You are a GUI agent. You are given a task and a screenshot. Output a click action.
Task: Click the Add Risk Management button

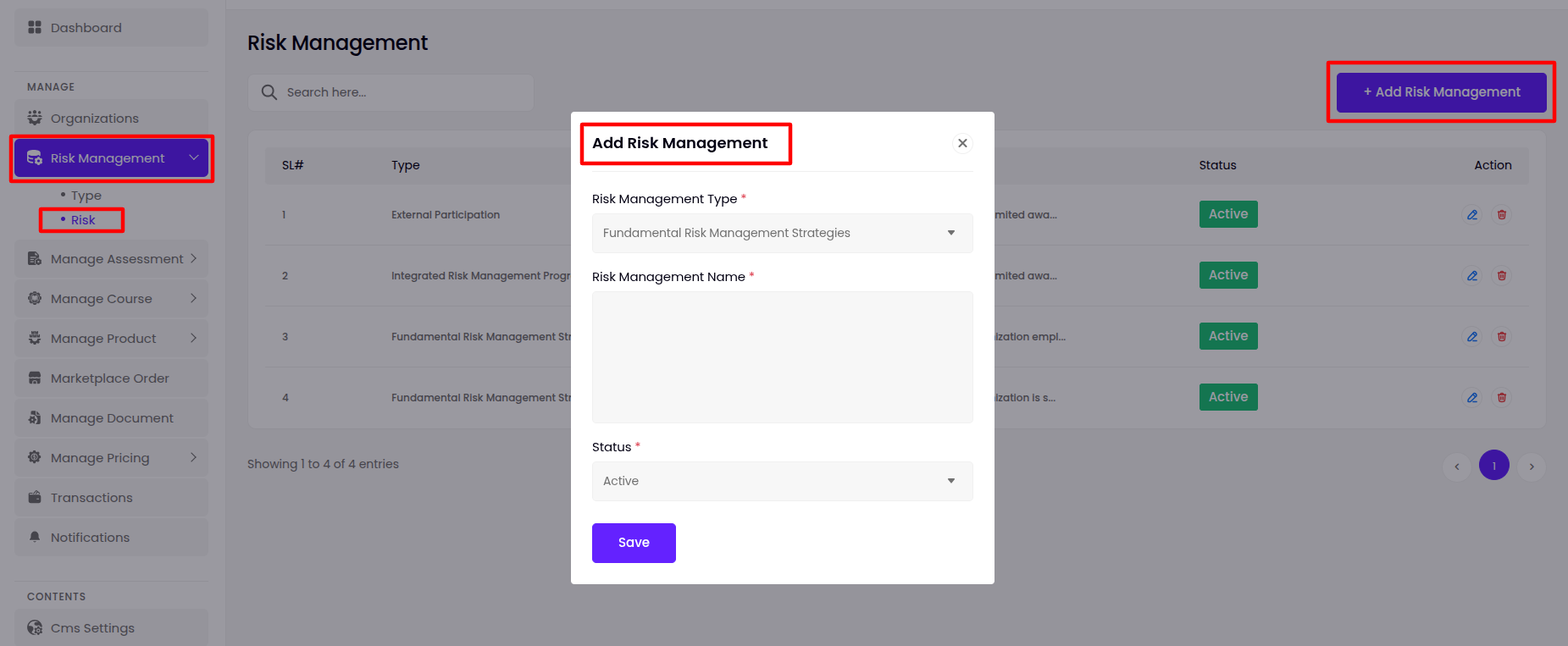click(x=1441, y=92)
